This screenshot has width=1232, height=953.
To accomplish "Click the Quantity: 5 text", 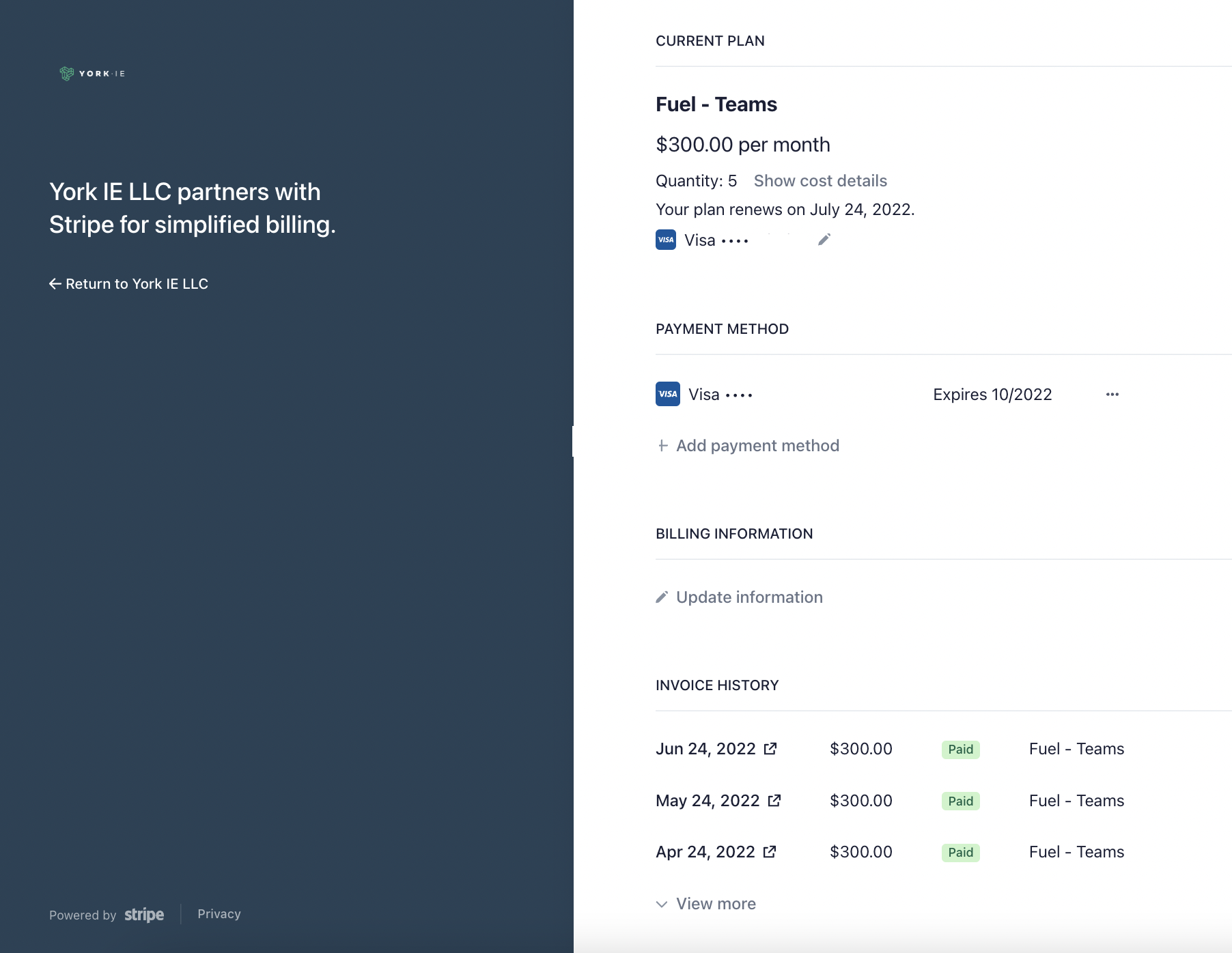I will (x=697, y=181).
